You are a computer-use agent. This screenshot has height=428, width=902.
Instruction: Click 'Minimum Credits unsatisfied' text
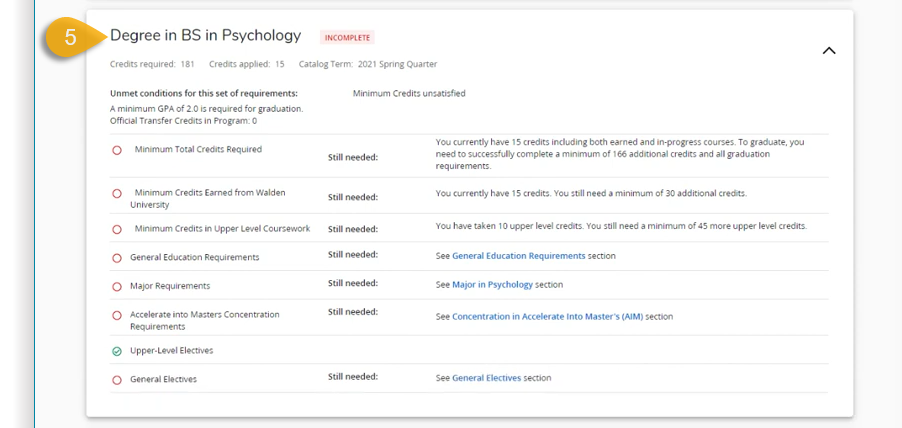tap(409, 93)
